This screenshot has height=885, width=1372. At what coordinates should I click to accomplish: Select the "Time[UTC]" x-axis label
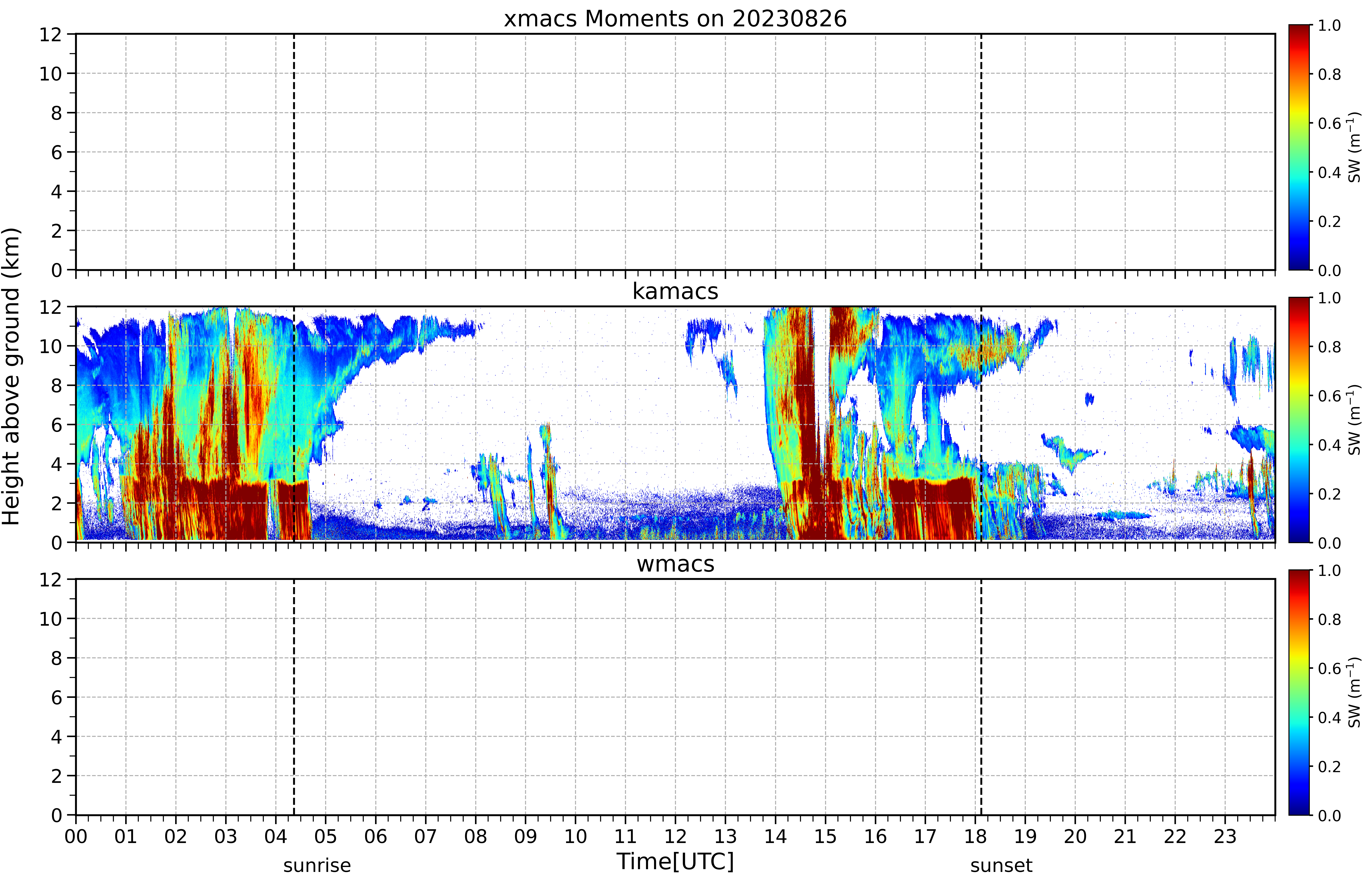pyautogui.click(x=675, y=861)
